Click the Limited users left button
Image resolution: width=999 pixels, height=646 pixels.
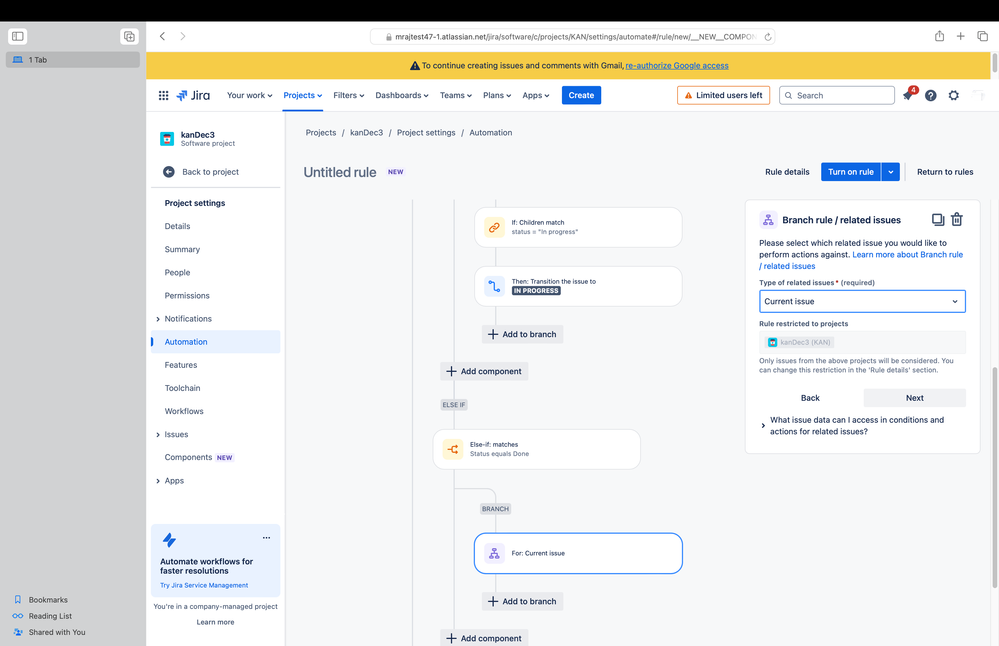723,96
